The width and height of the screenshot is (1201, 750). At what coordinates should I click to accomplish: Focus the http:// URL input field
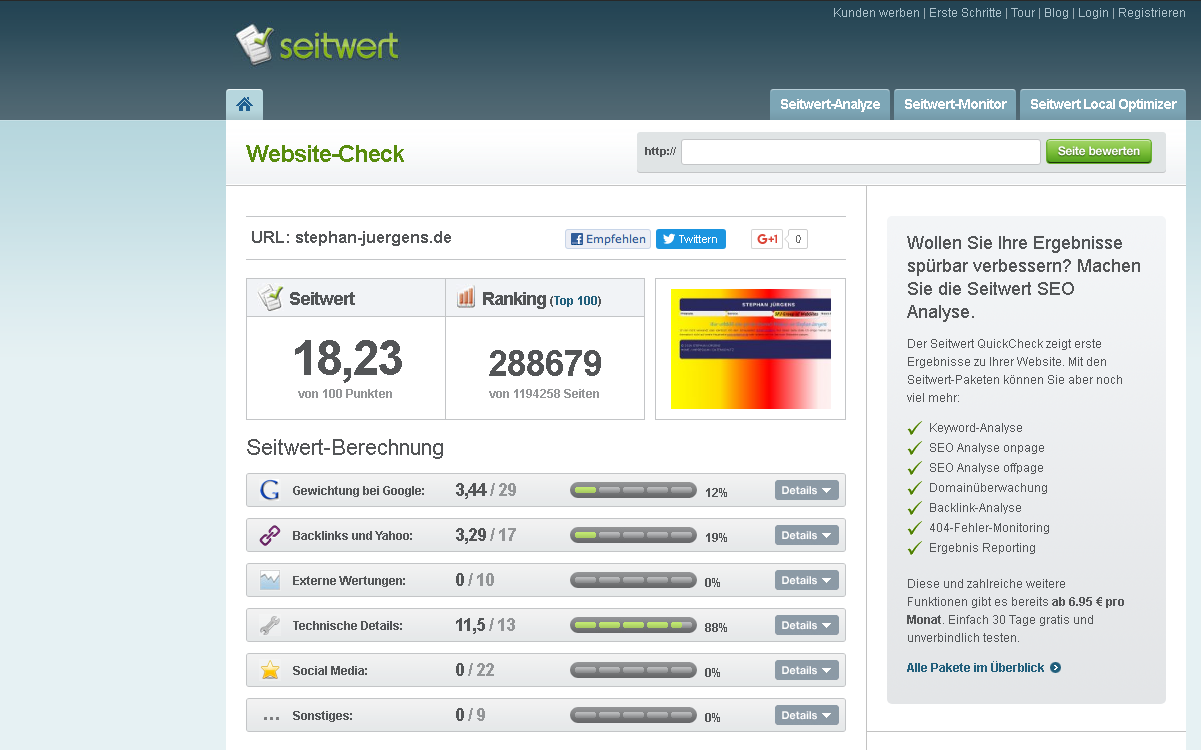tap(861, 151)
